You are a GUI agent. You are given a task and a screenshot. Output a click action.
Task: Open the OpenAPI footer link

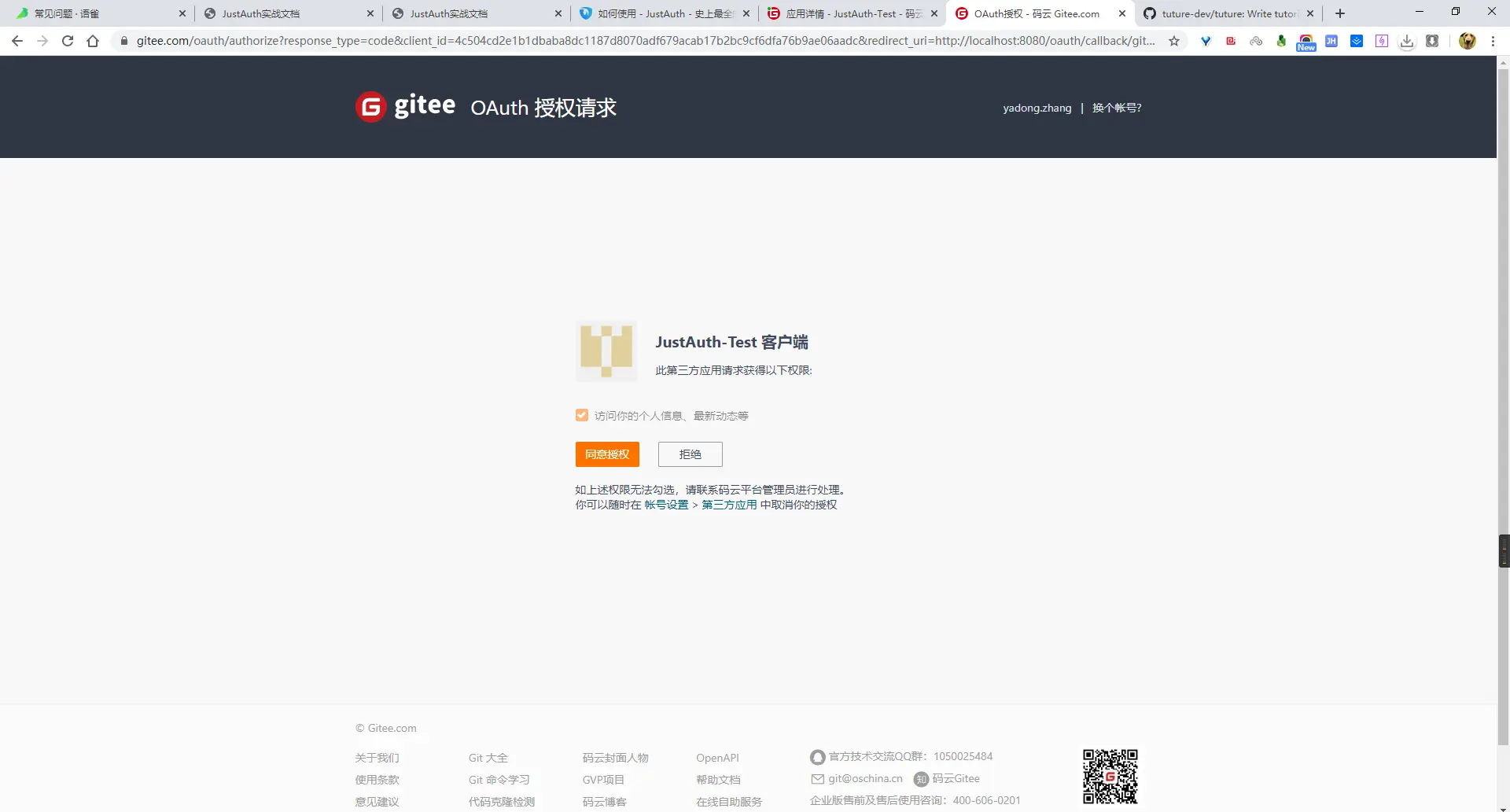[x=717, y=758]
